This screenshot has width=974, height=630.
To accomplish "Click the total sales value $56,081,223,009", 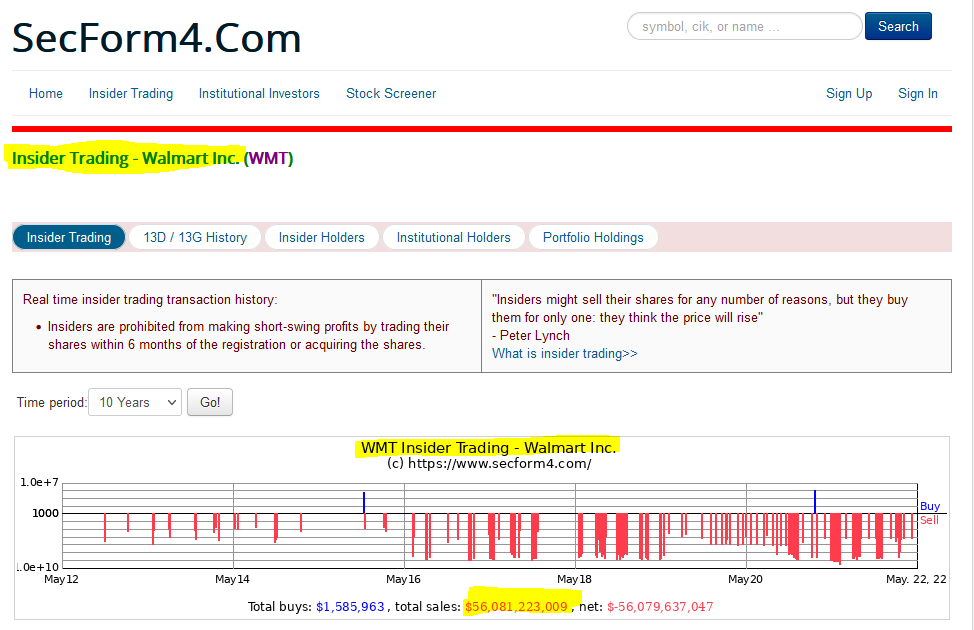I will click(x=516, y=606).
